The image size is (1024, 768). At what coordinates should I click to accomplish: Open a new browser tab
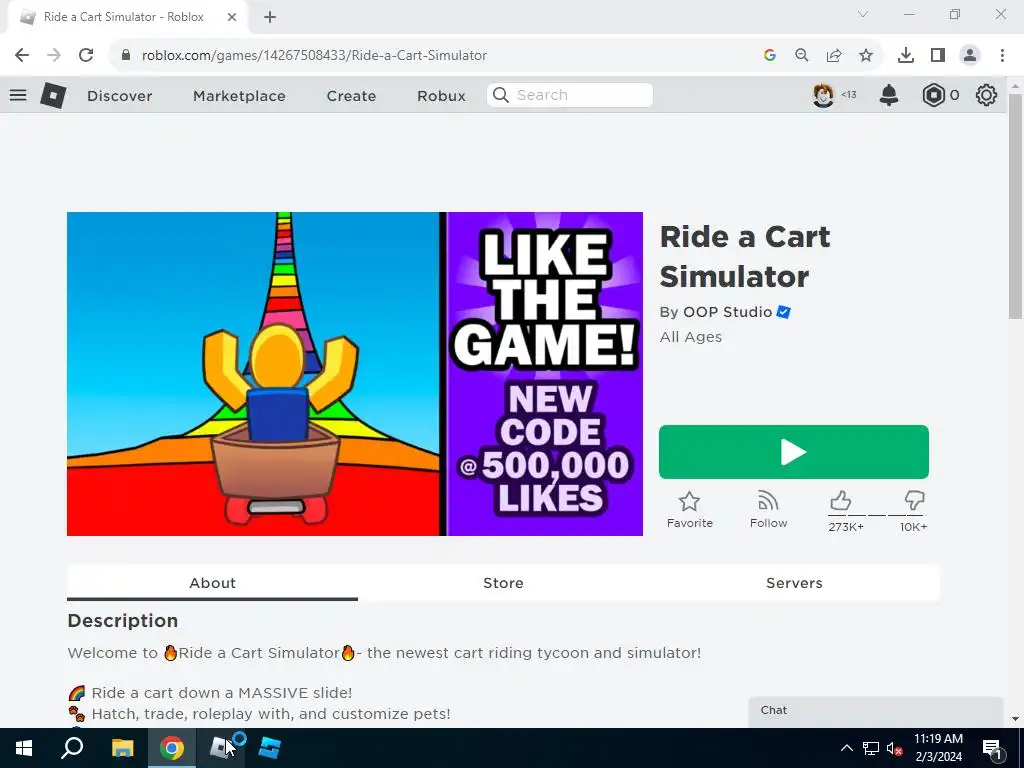pos(270,17)
